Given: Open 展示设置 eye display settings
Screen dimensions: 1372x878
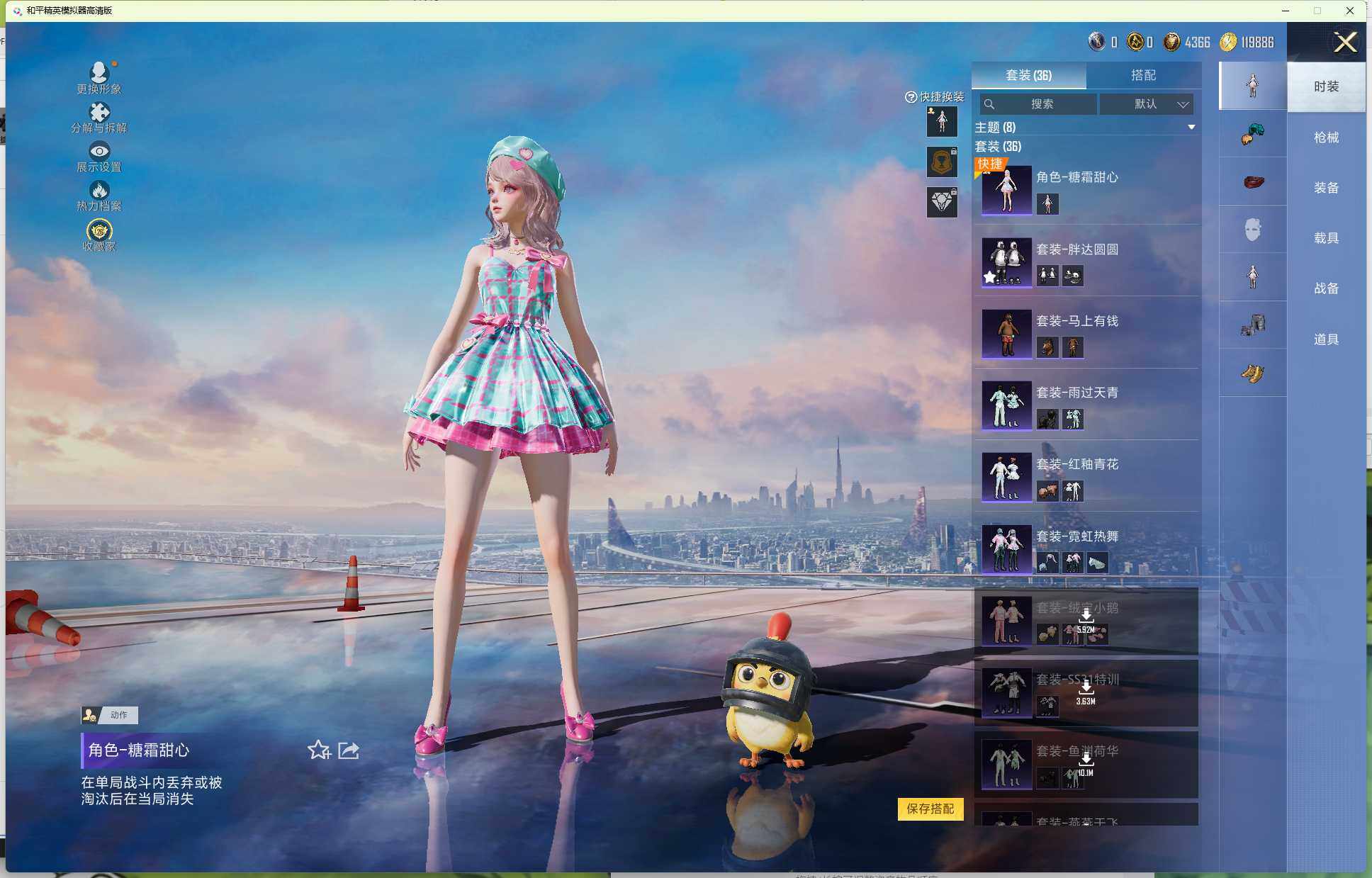Looking at the screenshot, I should 99,151.
